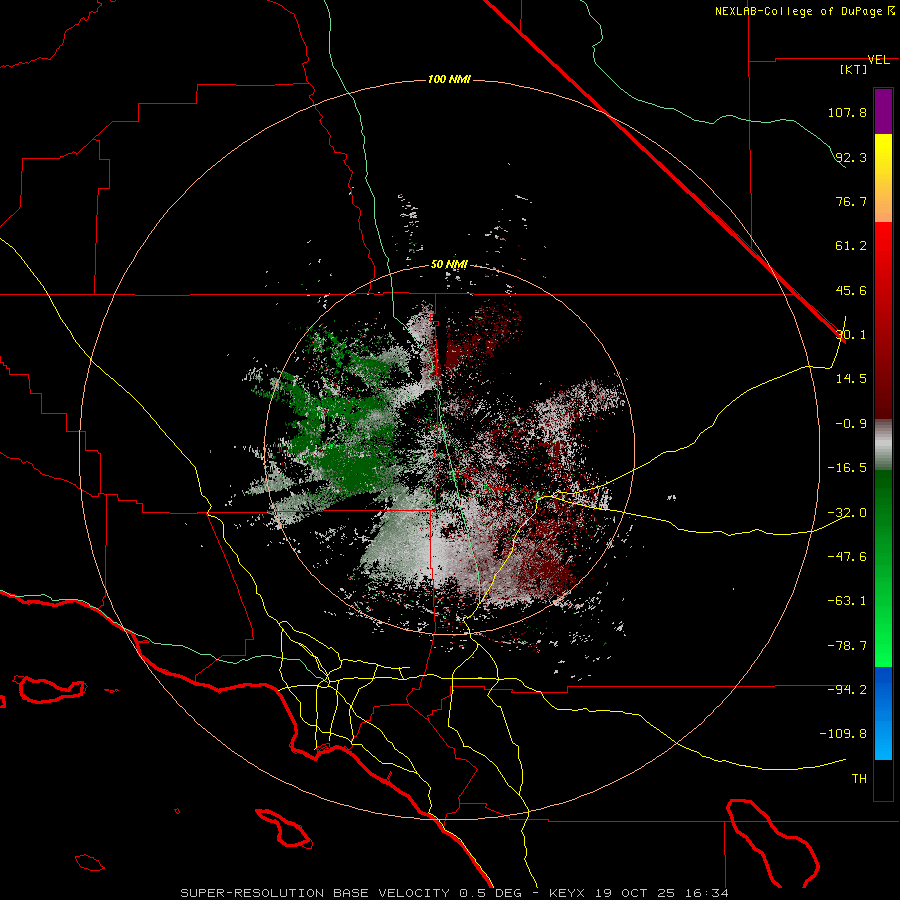Viewport: 900px width, 900px height.
Task: Click the product caption at the bottom
Action: tap(455, 893)
